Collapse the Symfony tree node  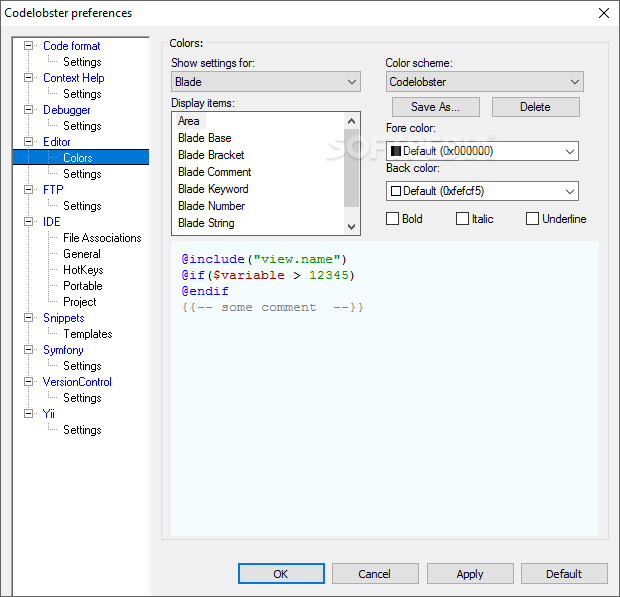pos(28,350)
